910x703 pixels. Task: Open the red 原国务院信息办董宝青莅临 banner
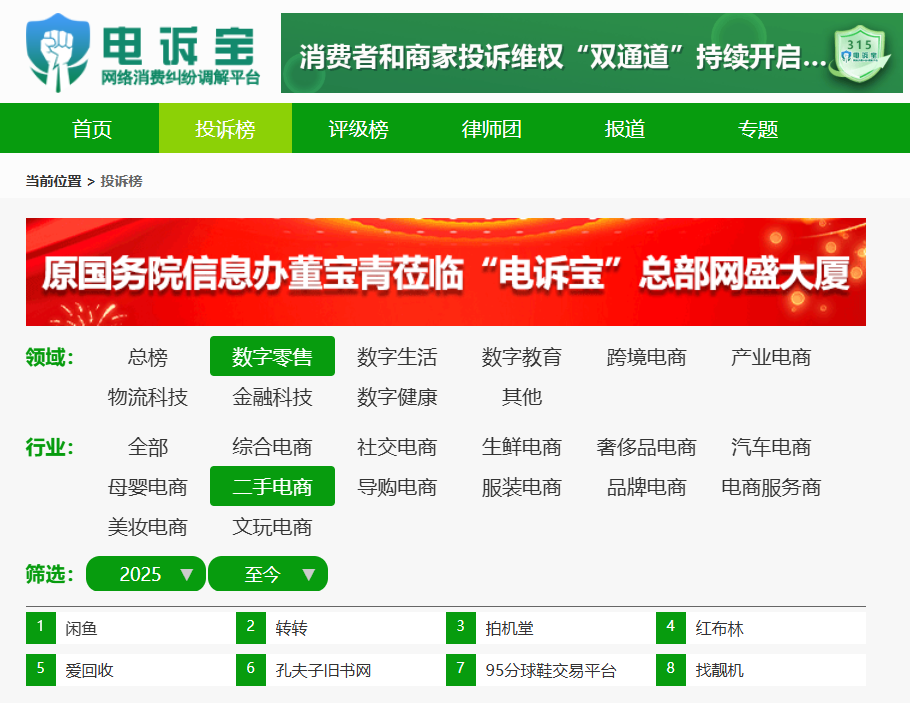[x=446, y=272]
